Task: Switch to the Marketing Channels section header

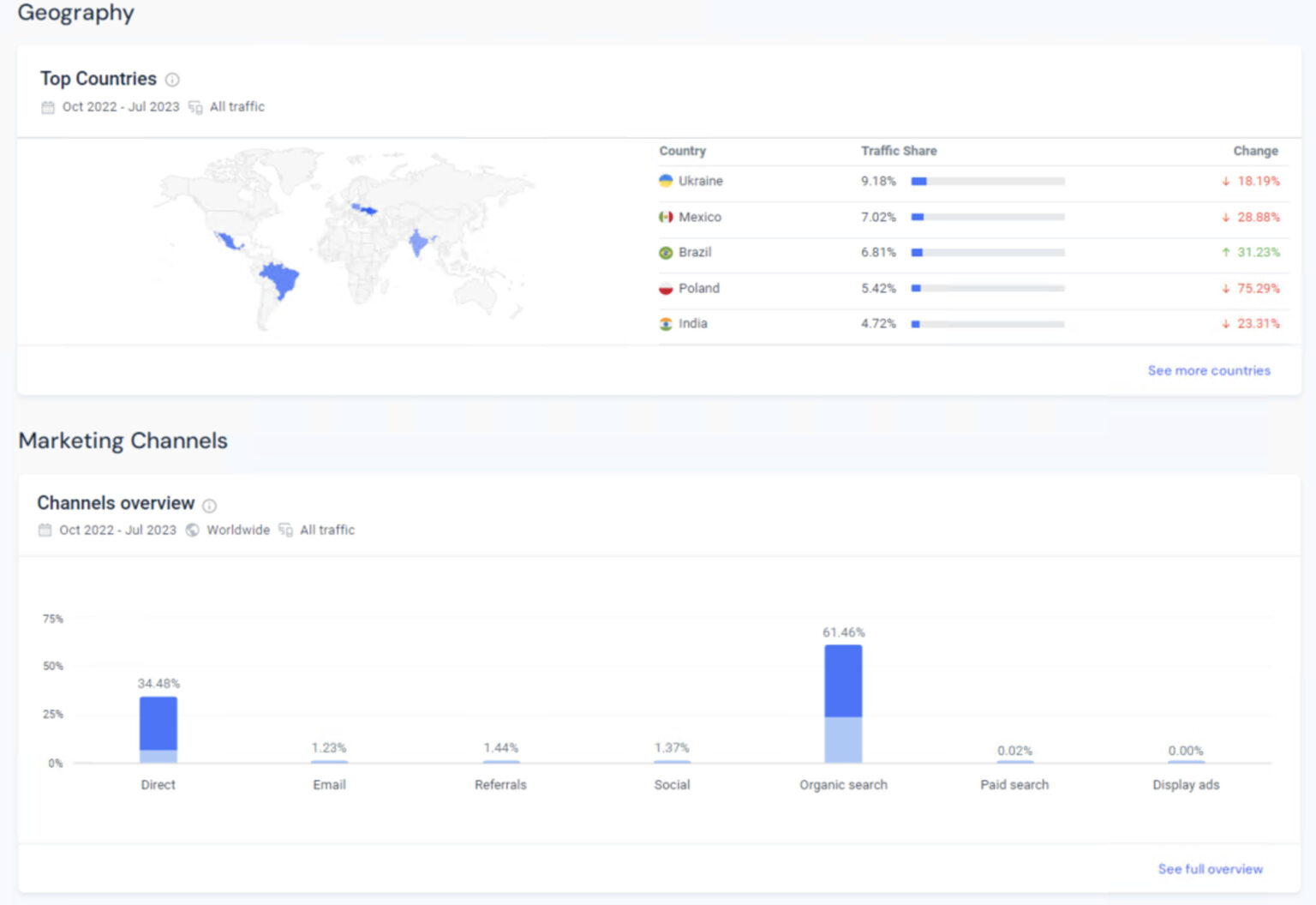Action: [x=123, y=441]
